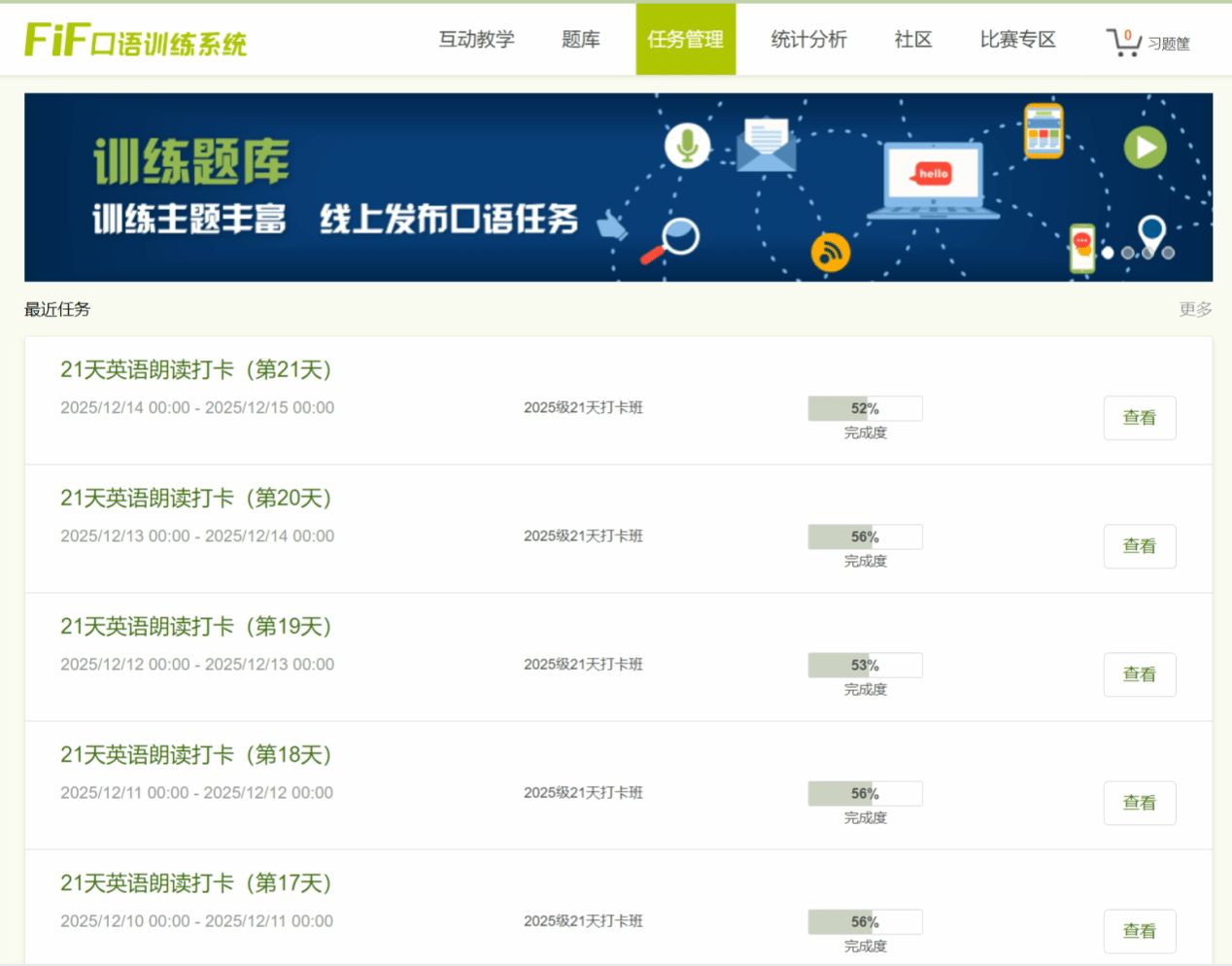
Task: Open task title 21天英语朗读打卡（第19天）
Action: click(x=196, y=627)
